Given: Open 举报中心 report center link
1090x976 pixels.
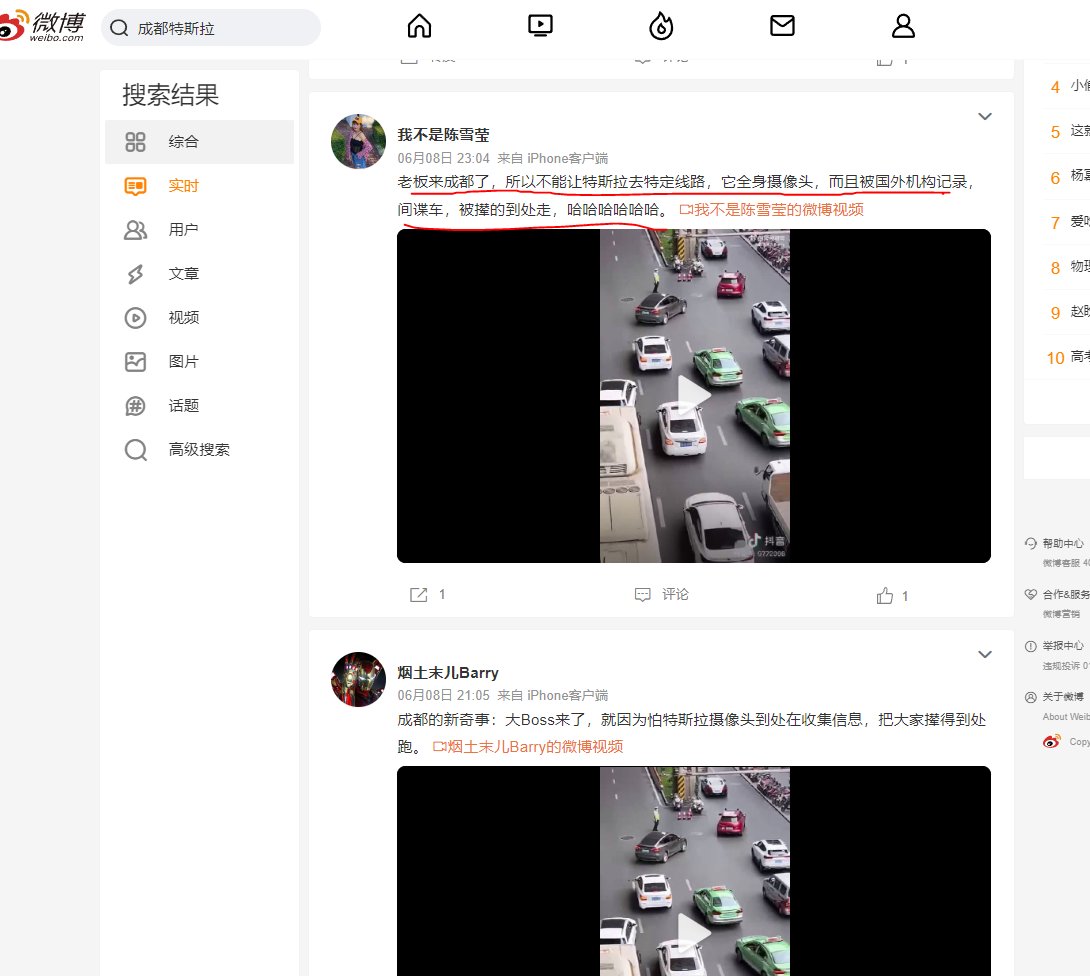Looking at the screenshot, I should coord(1063,646).
